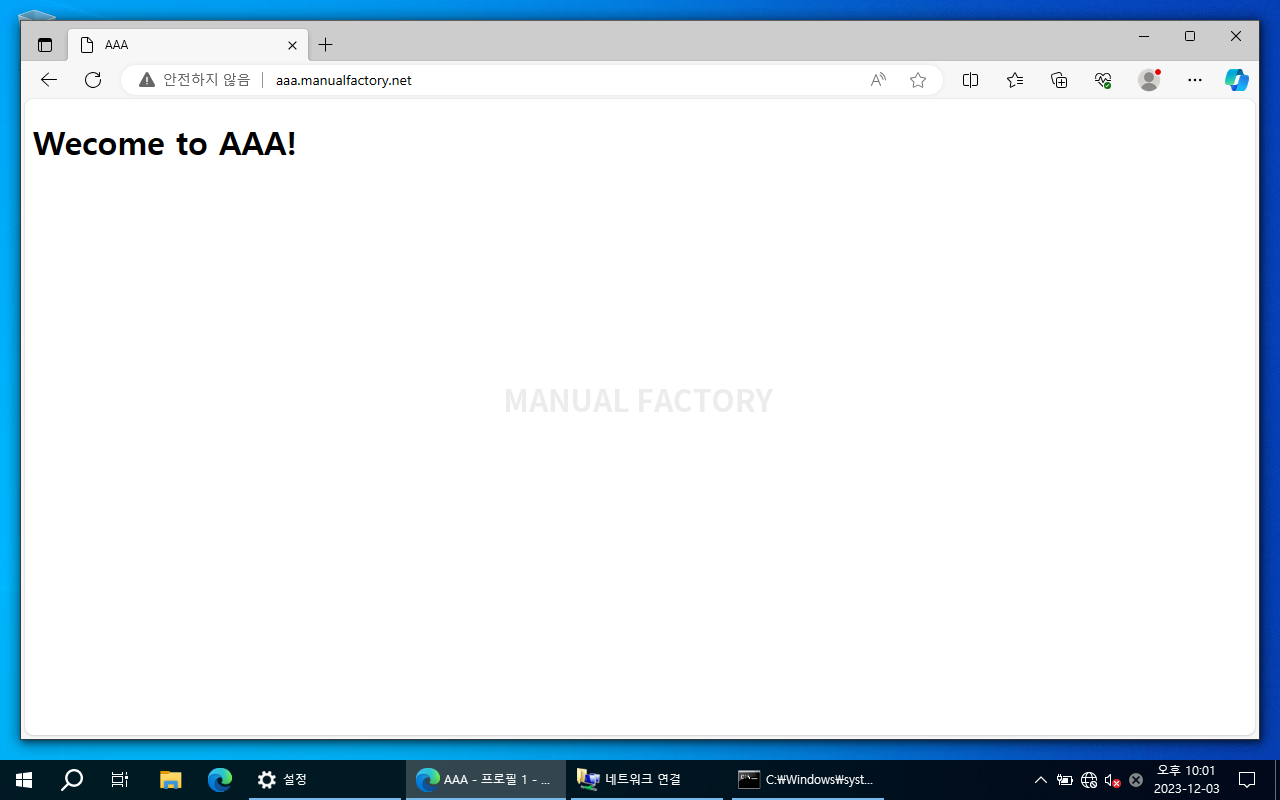
Task: Switch to the 설정 taskbar window
Action: click(324, 780)
